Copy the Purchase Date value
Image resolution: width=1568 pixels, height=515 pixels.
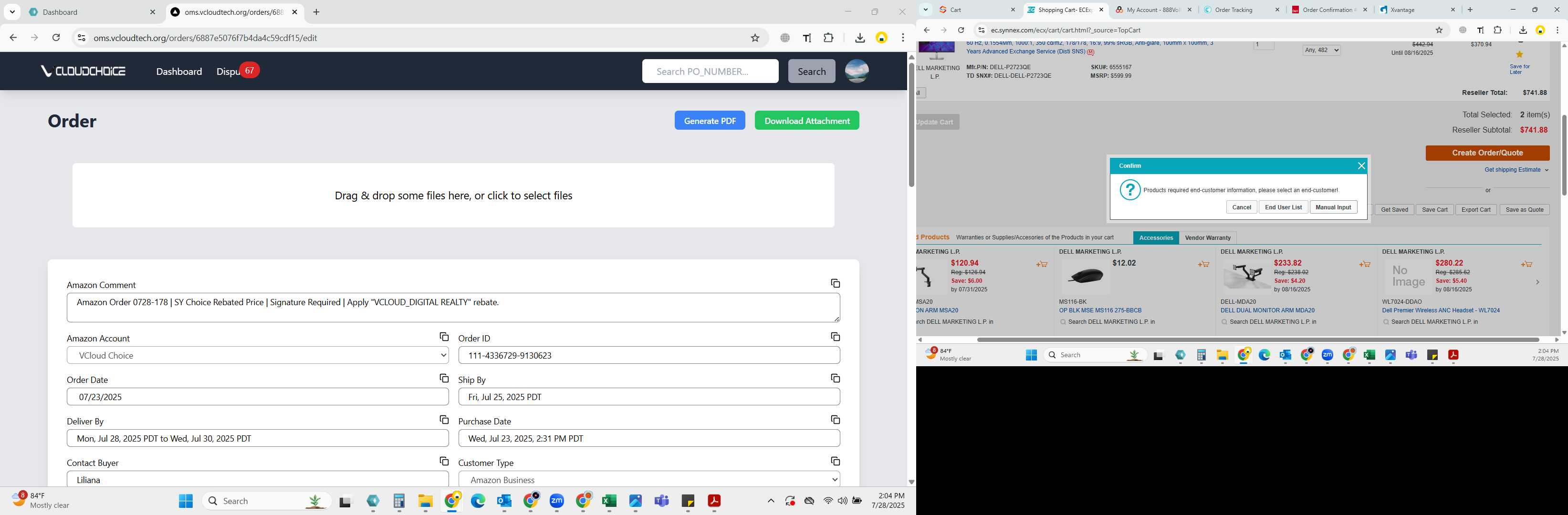tap(835, 420)
